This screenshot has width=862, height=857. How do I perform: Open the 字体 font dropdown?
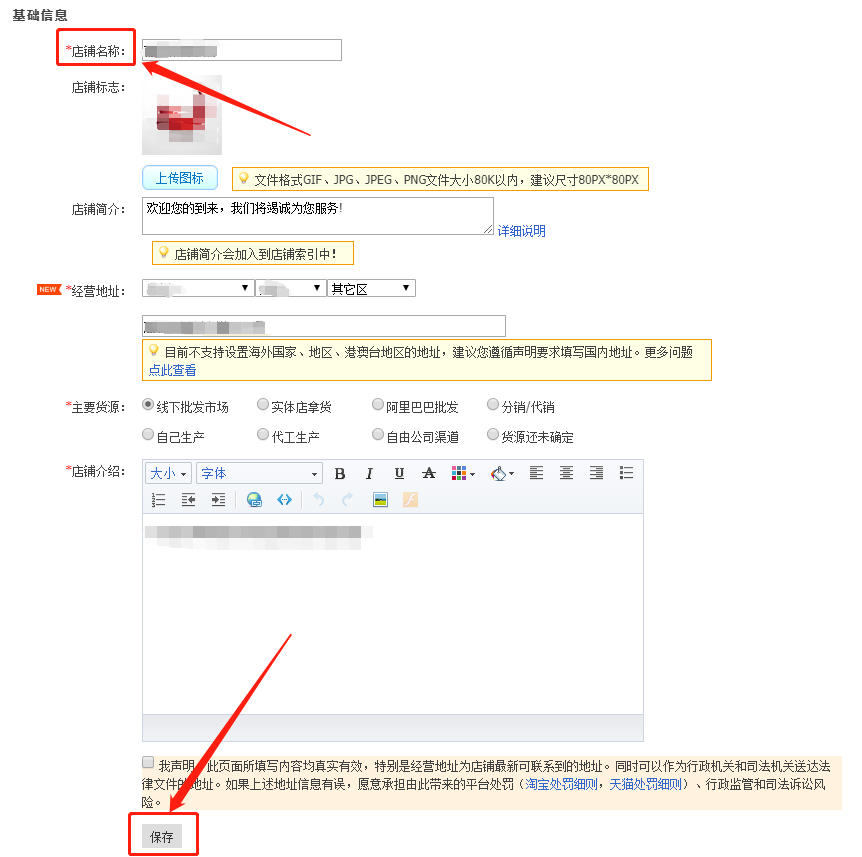258,473
